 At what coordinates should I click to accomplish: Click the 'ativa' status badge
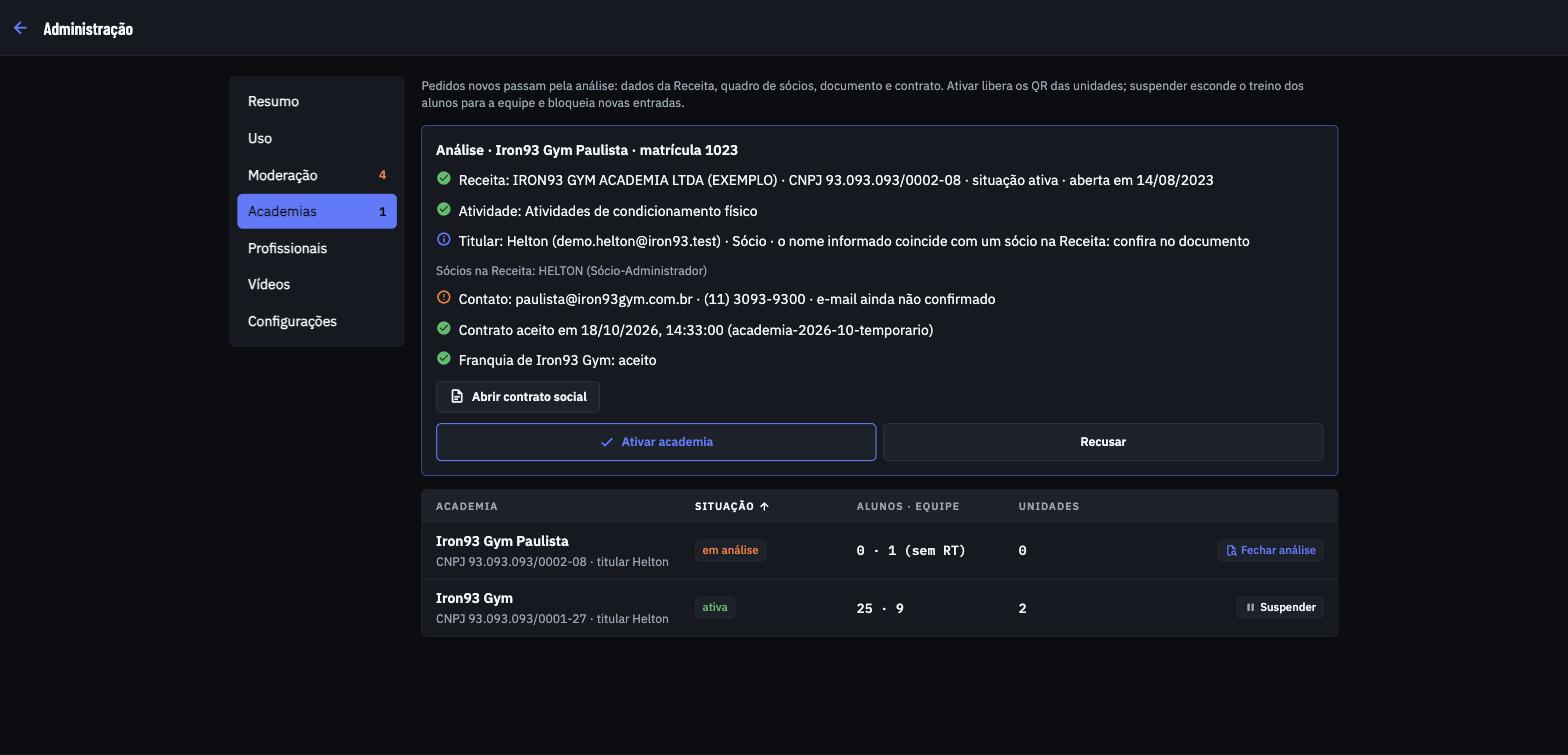715,608
